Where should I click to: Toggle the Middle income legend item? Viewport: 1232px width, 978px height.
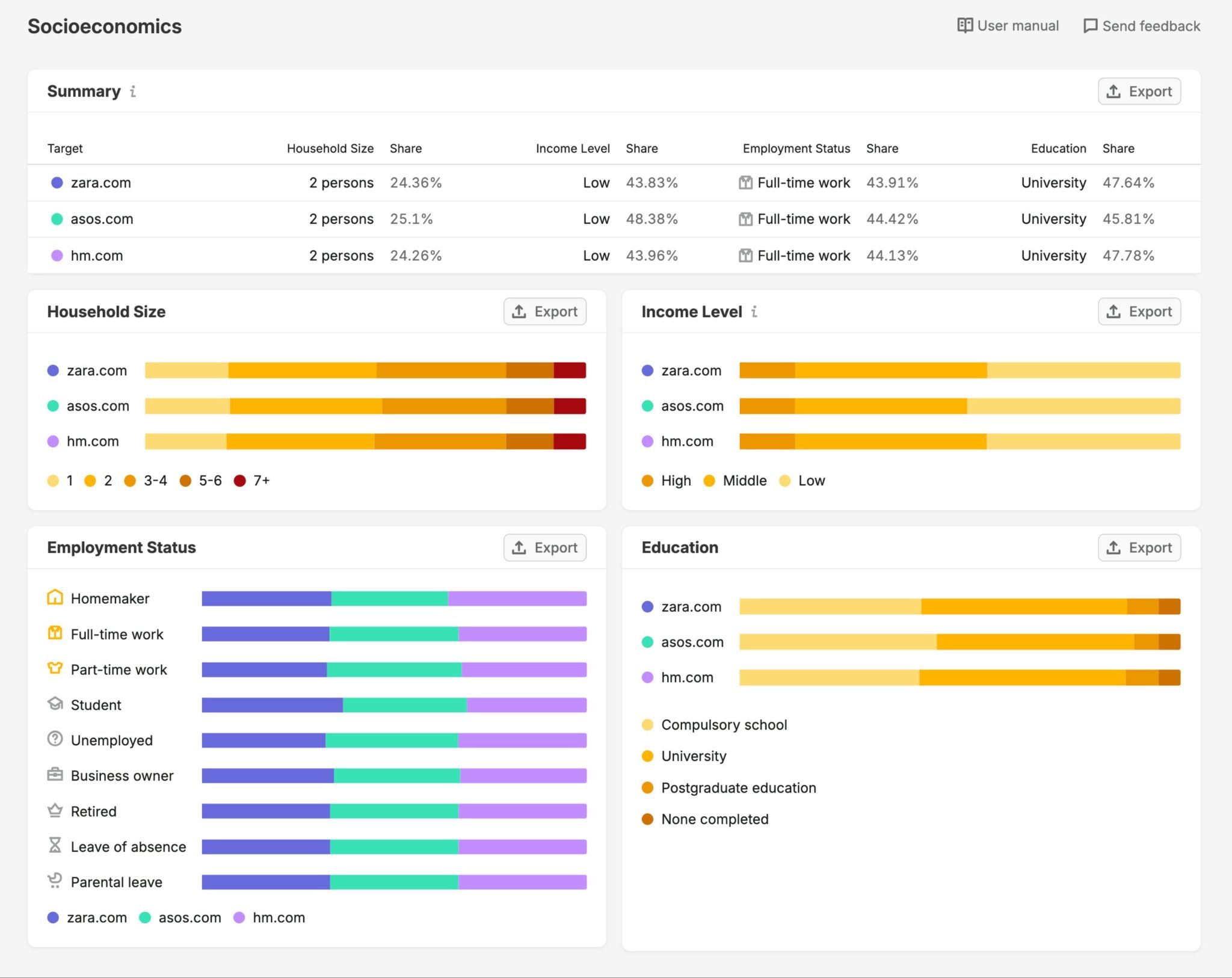(735, 481)
